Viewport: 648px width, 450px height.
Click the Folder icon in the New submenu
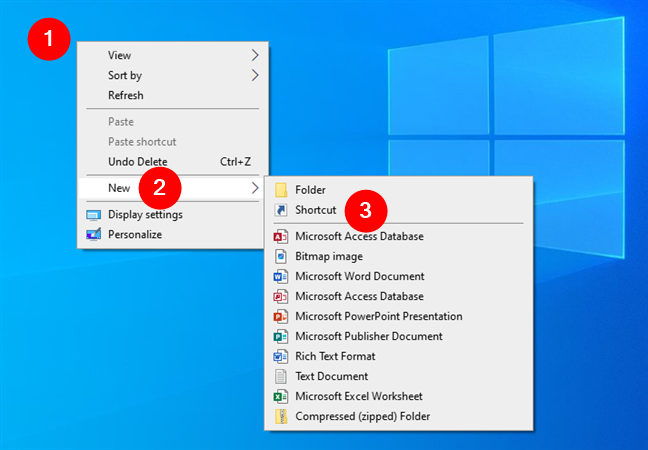[281, 190]
